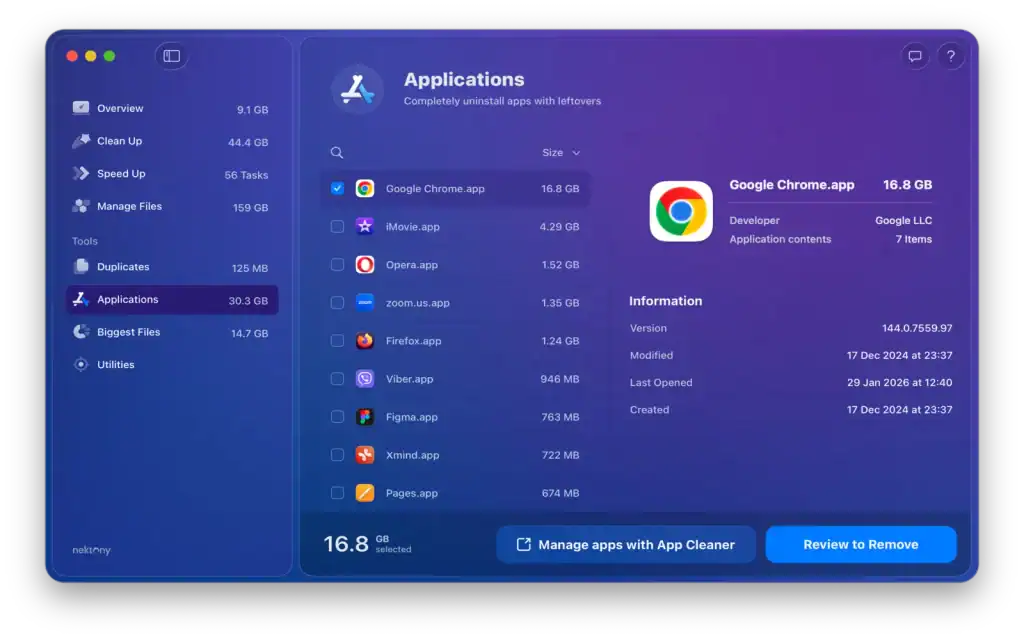Open the Size sort dropdown
This screenshot has height=640, width=1024.
click(561, 152)
